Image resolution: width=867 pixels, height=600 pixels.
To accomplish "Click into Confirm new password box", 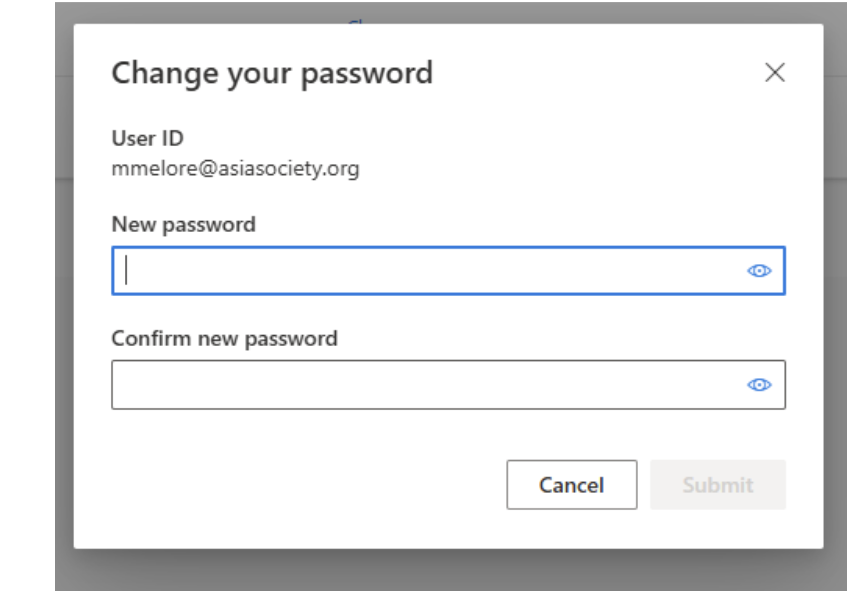I will click(x=430, y=385).
